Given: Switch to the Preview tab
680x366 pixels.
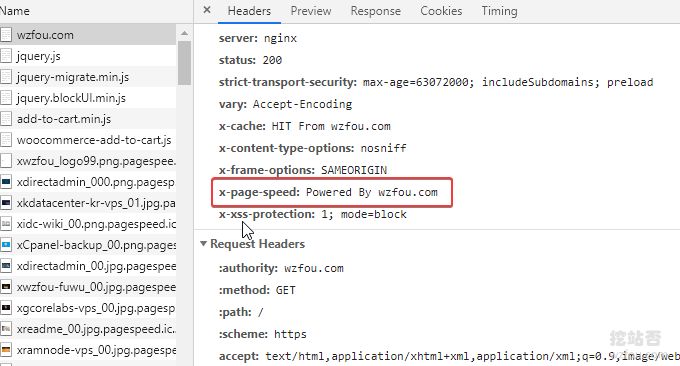Looking at the screenshot, I should click(311, 11).
